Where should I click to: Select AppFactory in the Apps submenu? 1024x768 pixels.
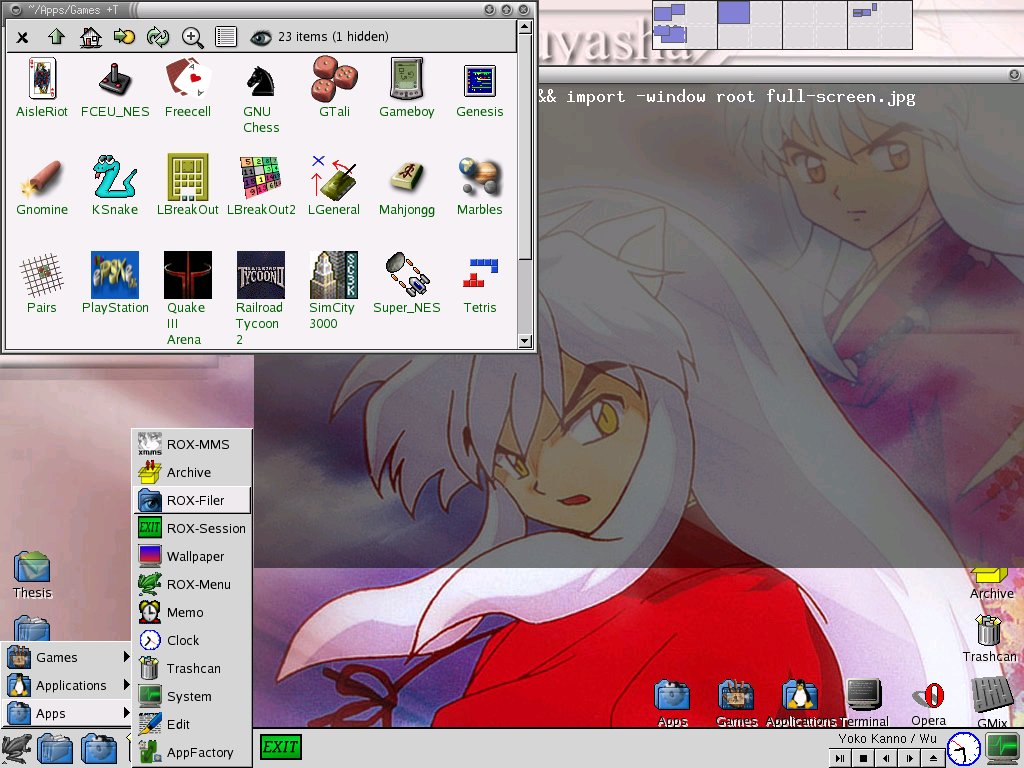(192, 752)
